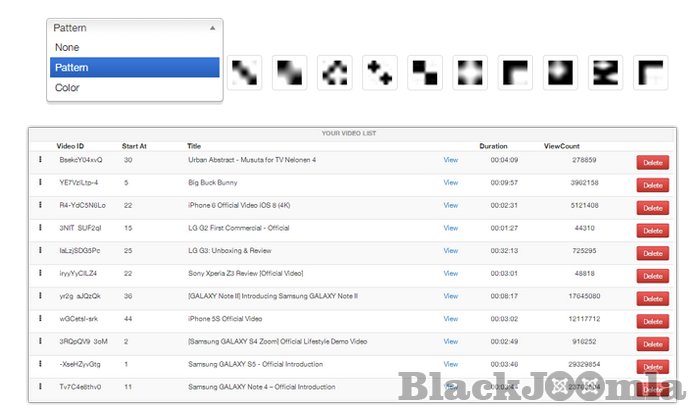Screen dimensions: 700x416
Task: Click drag handle for Urban Abstract row
Action: coord(40,160)
